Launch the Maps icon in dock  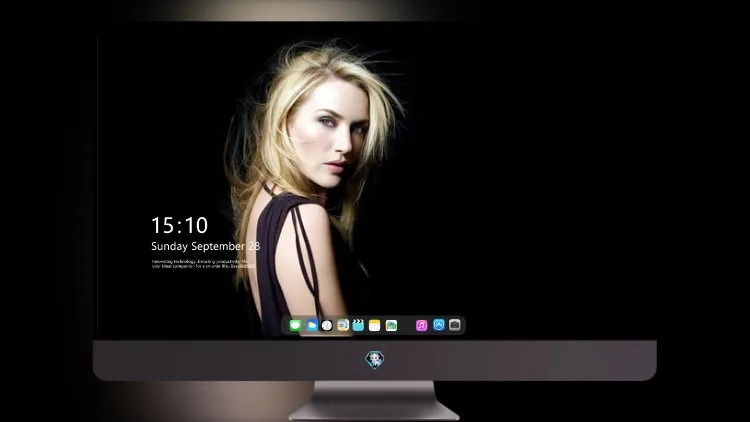(342, 325)
